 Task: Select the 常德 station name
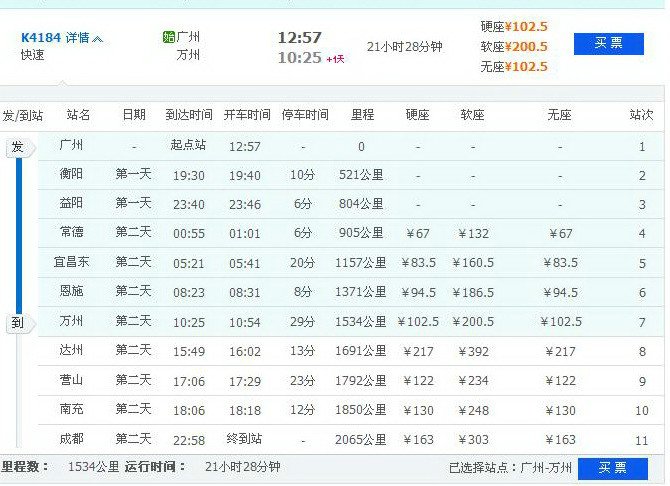click(x=71, y=232)
